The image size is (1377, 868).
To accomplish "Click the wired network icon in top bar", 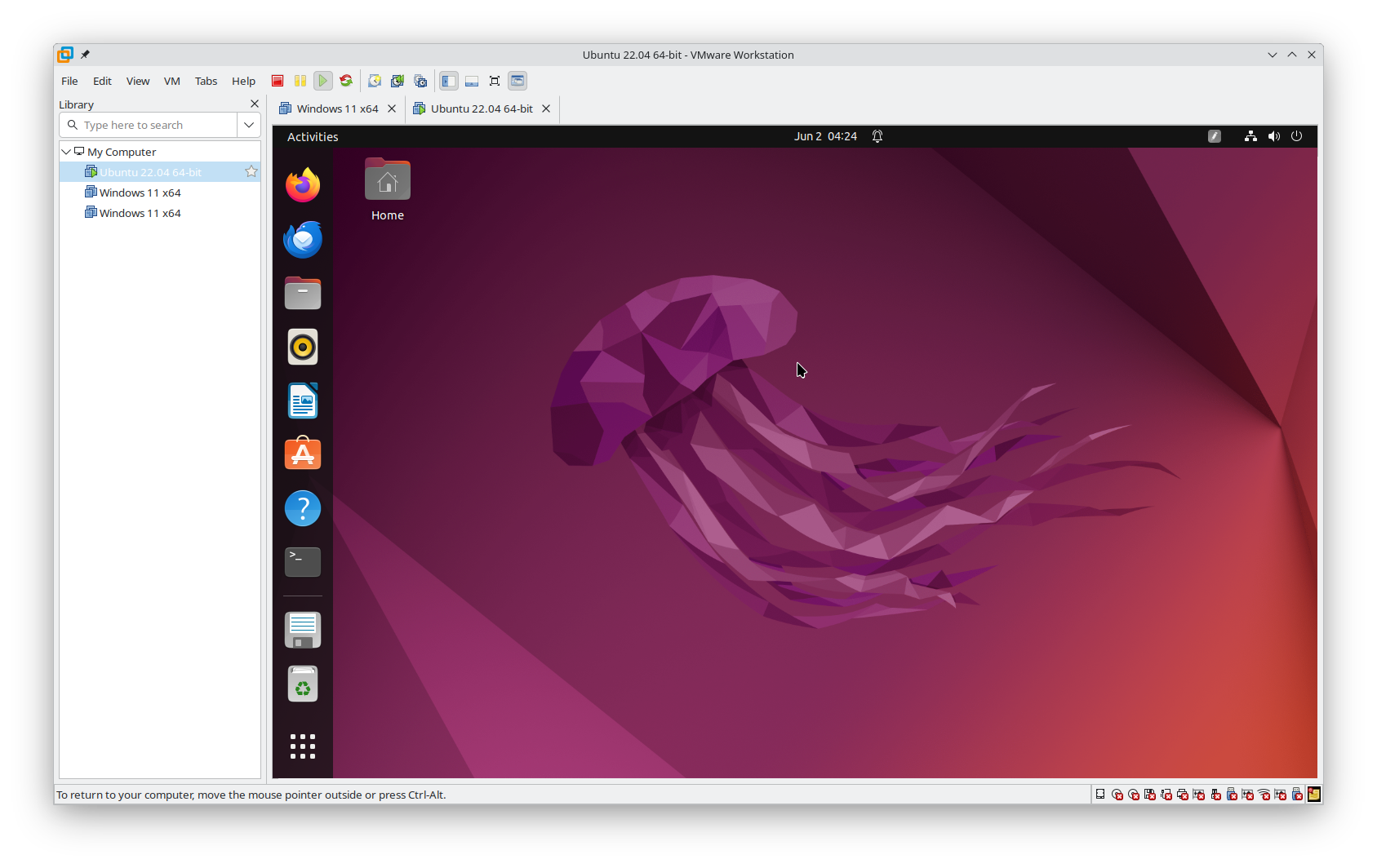I will tap(1250, 136).
